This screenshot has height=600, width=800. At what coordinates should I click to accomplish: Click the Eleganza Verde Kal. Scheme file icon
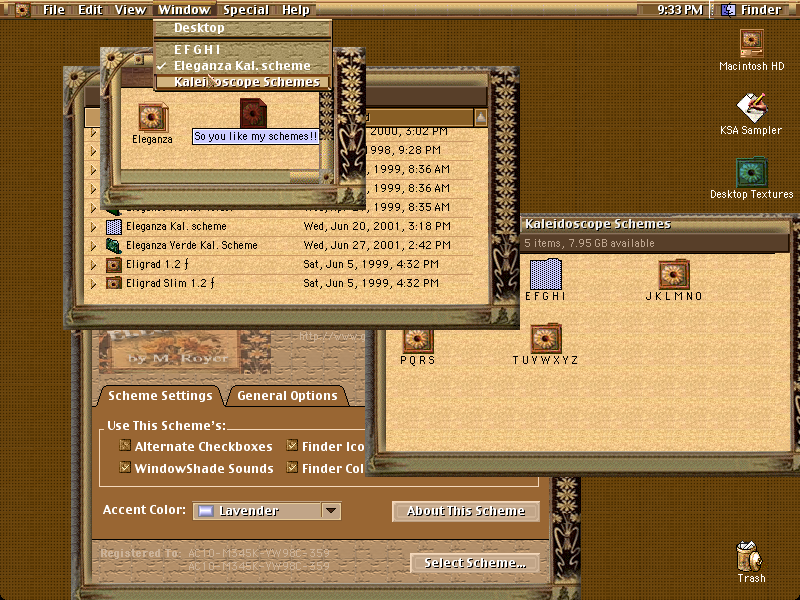pyautogui.click(x=113, y=245)
